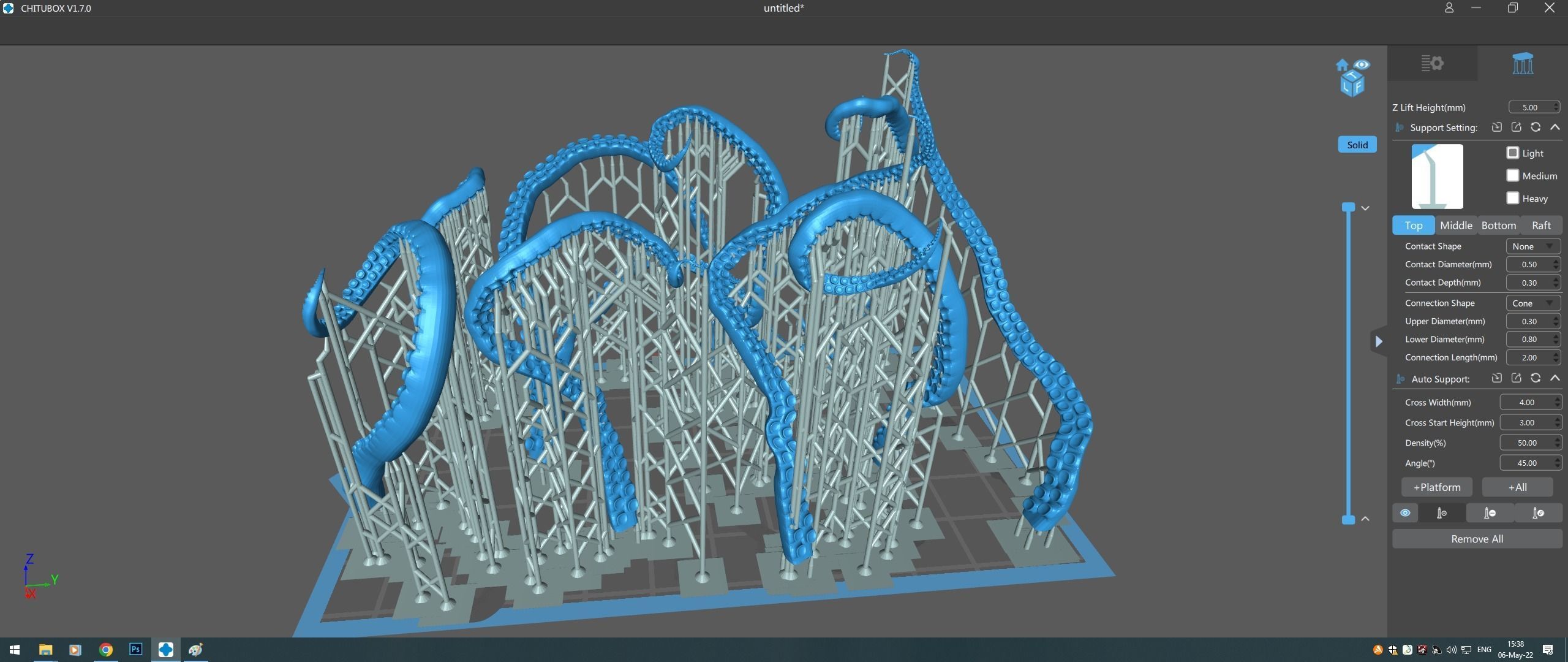This screenshot has width=1568, height=662.
Task: Reset Support Setting with refresh icon
Action: 1536,127
